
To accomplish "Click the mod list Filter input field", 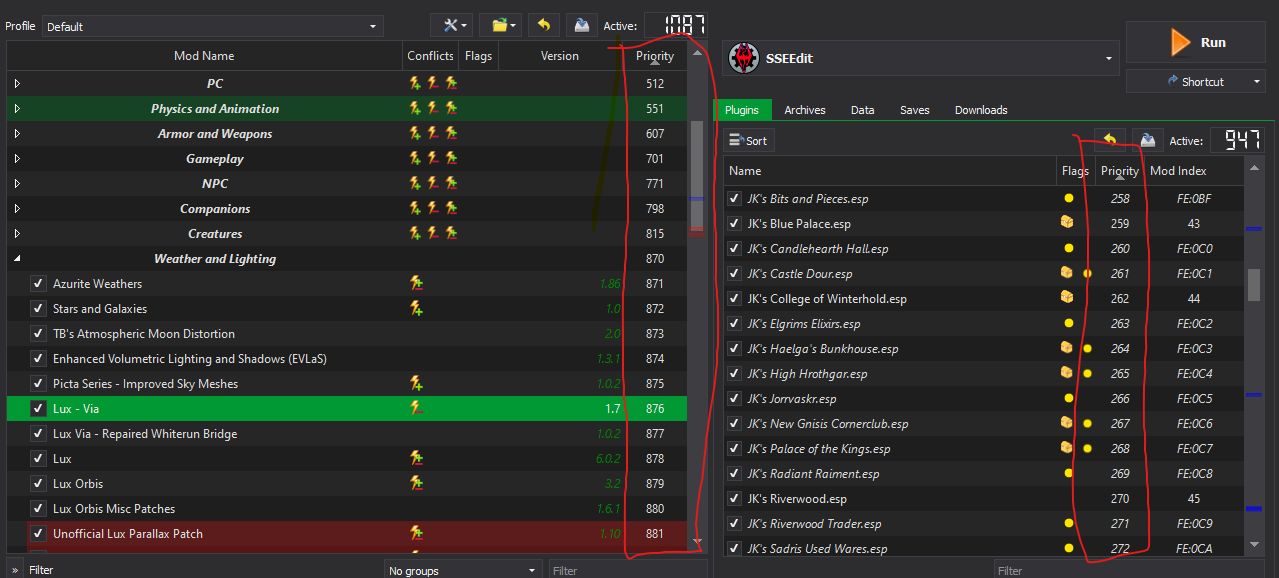I will [x=627, y=570].
